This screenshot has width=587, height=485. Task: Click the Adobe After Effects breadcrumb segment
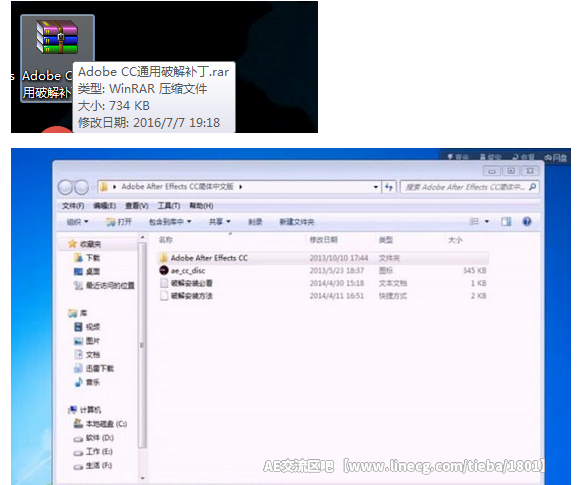[177, 187]
